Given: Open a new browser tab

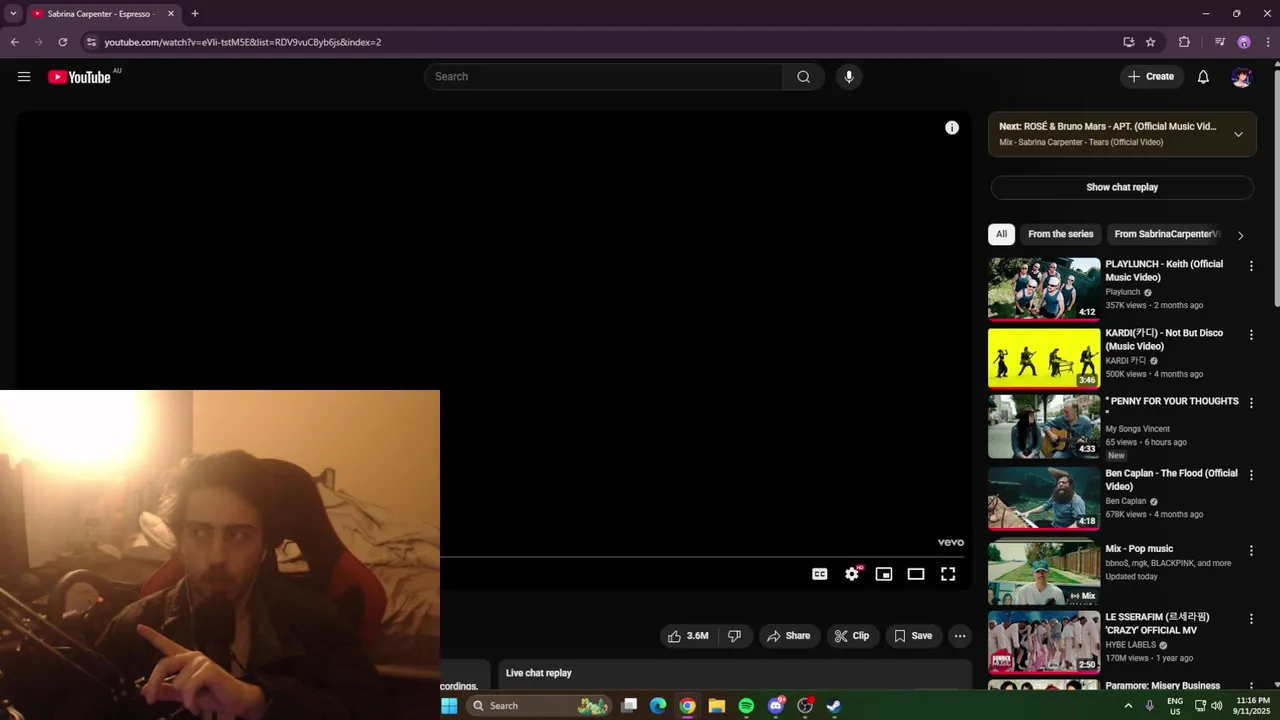Looking at the screenshot, I should coord(195,14).
